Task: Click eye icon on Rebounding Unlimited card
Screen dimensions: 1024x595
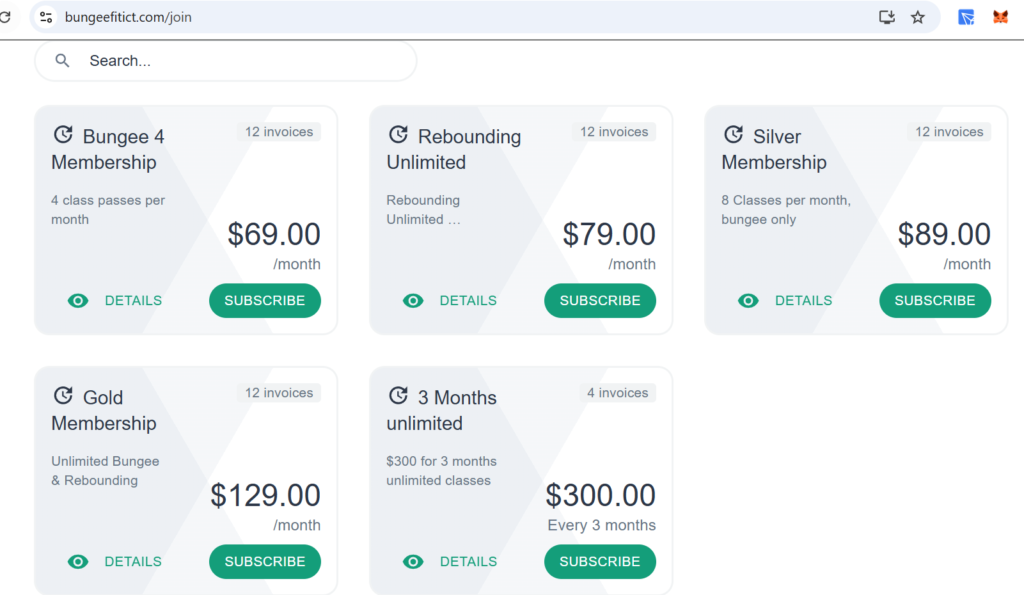Action: tap(413, 300)
